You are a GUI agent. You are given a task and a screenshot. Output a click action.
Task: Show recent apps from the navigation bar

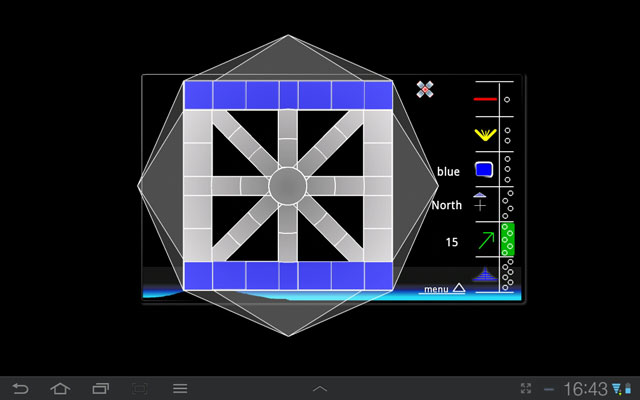click(100, 389)
